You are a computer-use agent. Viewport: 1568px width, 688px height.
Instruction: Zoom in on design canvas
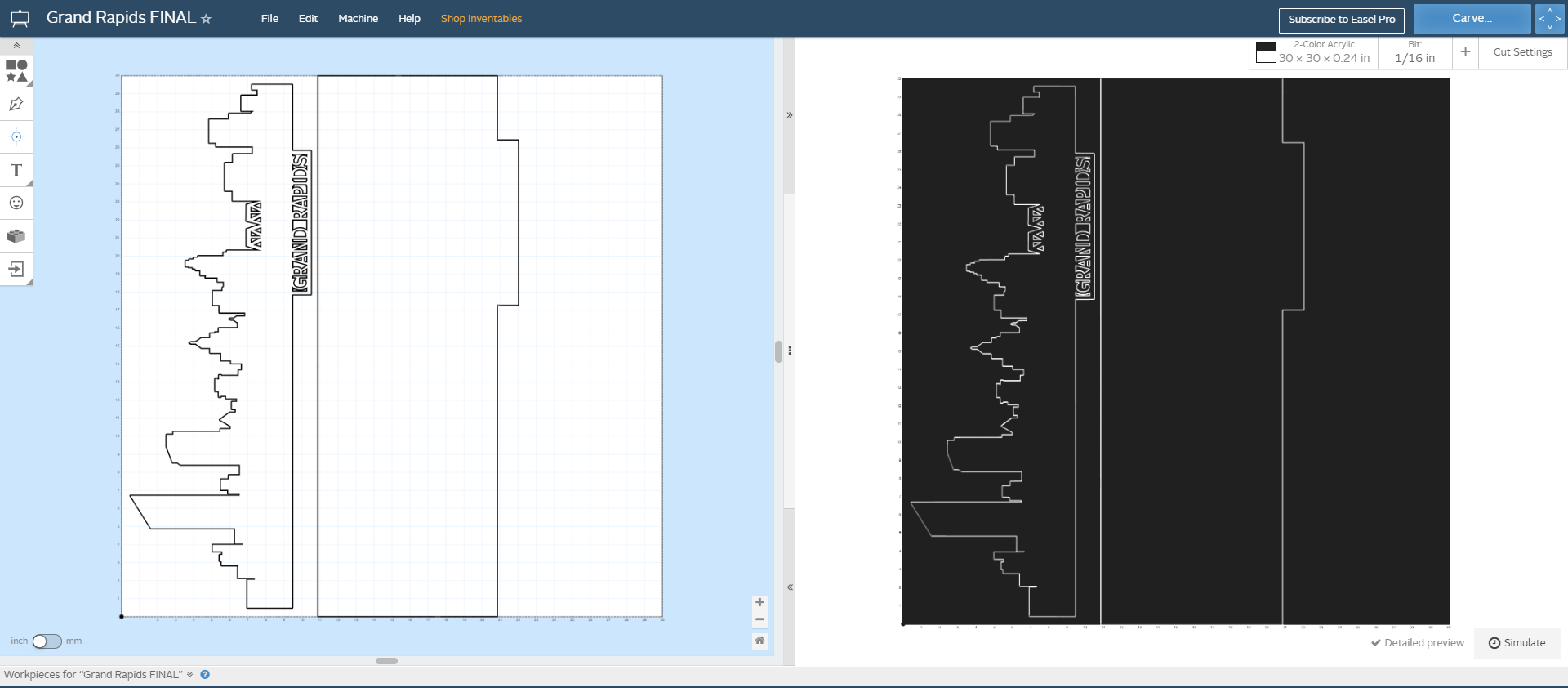759,602
